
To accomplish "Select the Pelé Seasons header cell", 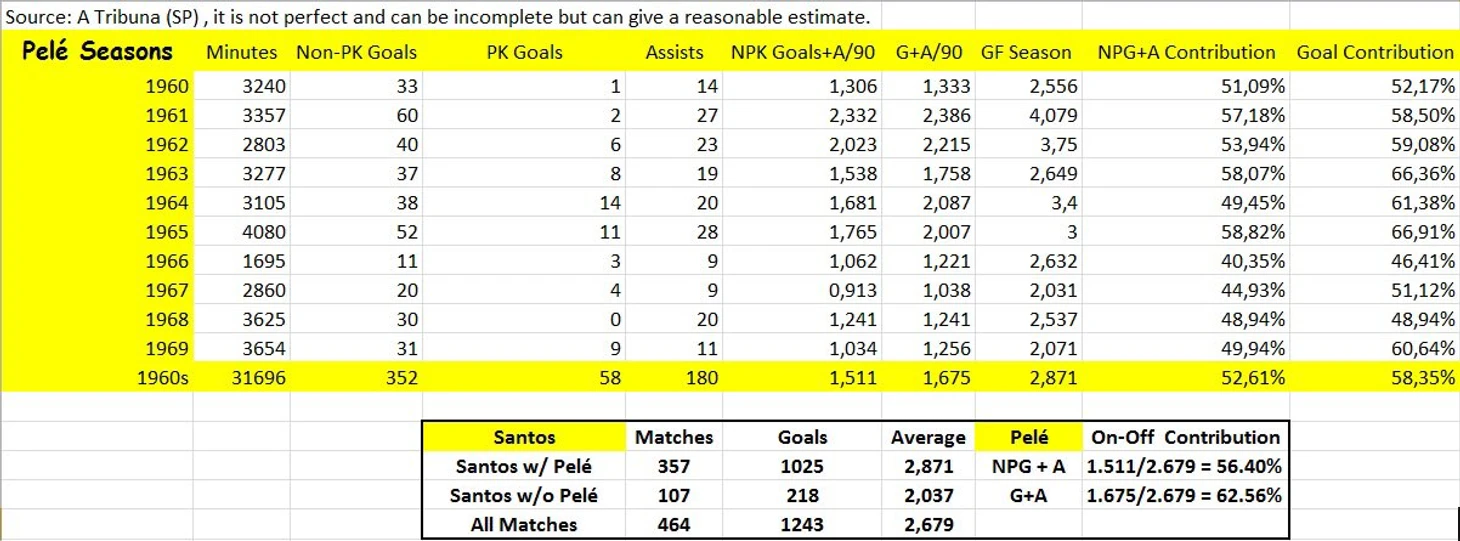I will point(97,52).
